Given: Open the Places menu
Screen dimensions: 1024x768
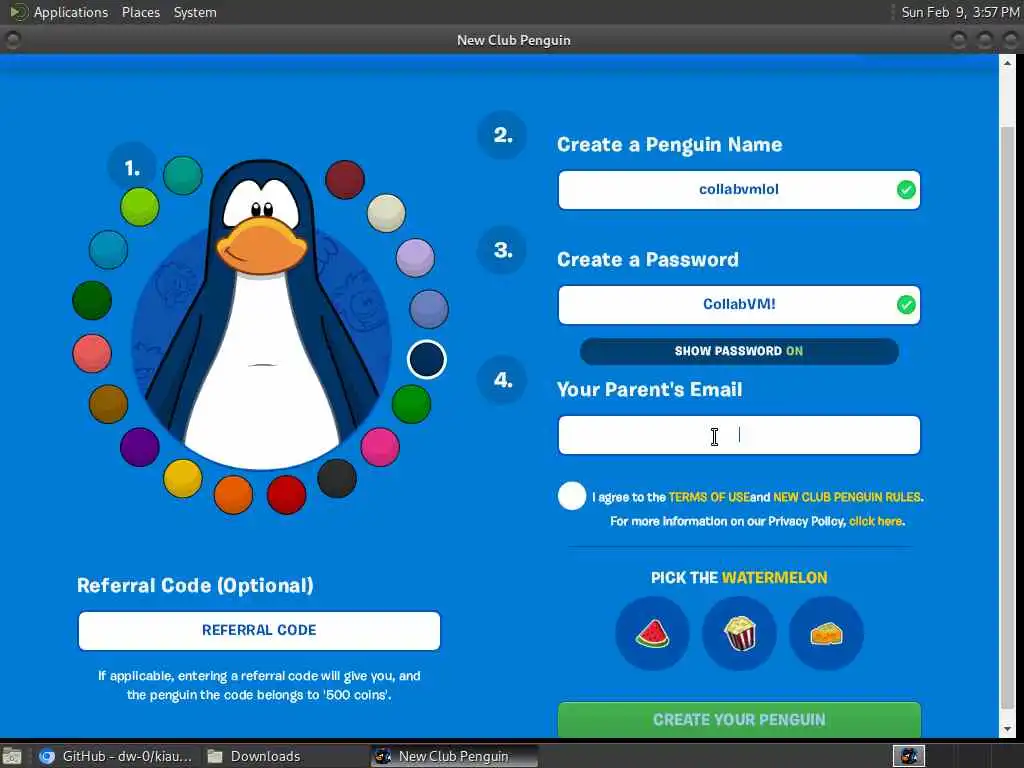Looking at the screenshot, I should point(140,12).
